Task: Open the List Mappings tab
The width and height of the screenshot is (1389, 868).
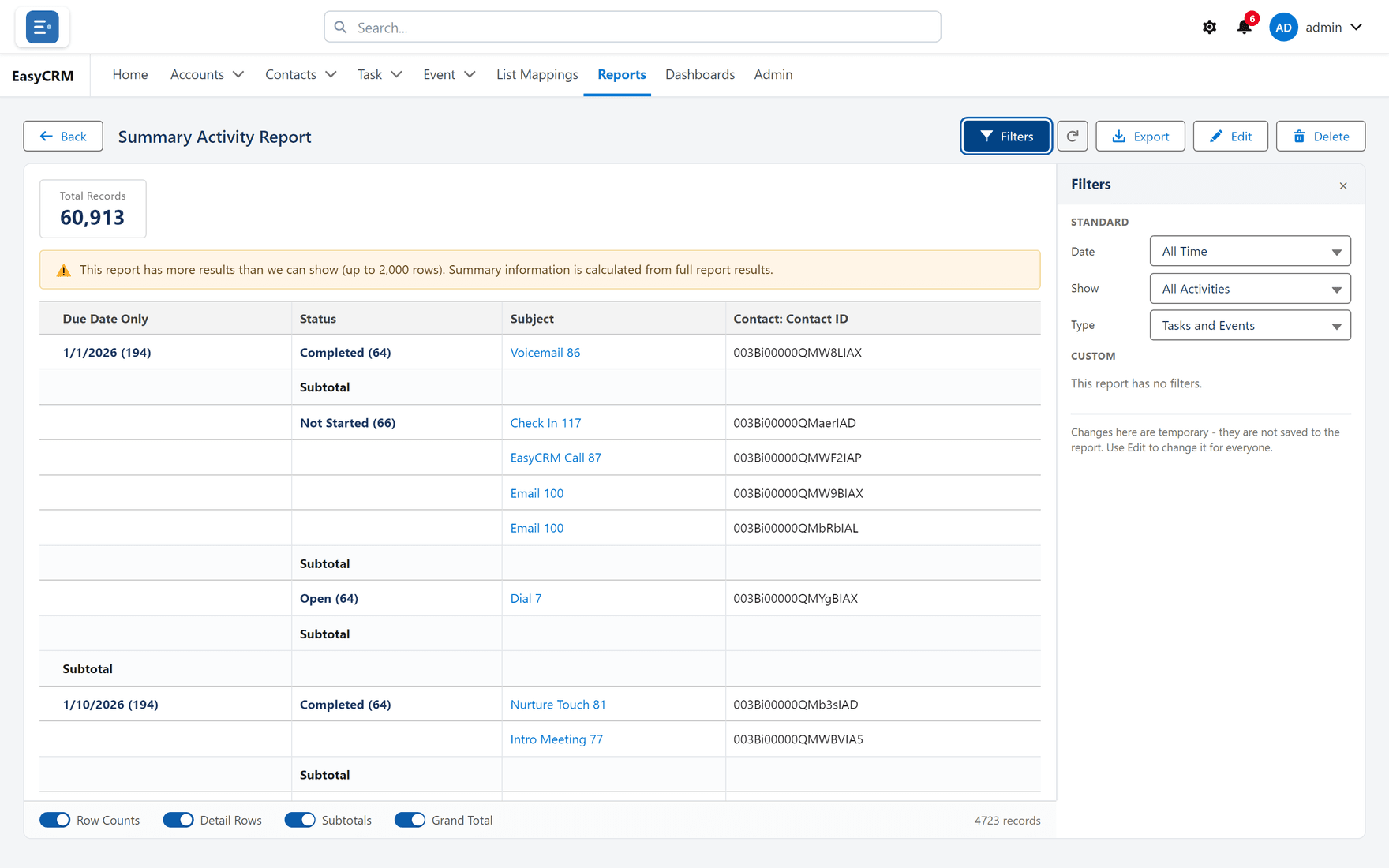Action: coord(537,74)
